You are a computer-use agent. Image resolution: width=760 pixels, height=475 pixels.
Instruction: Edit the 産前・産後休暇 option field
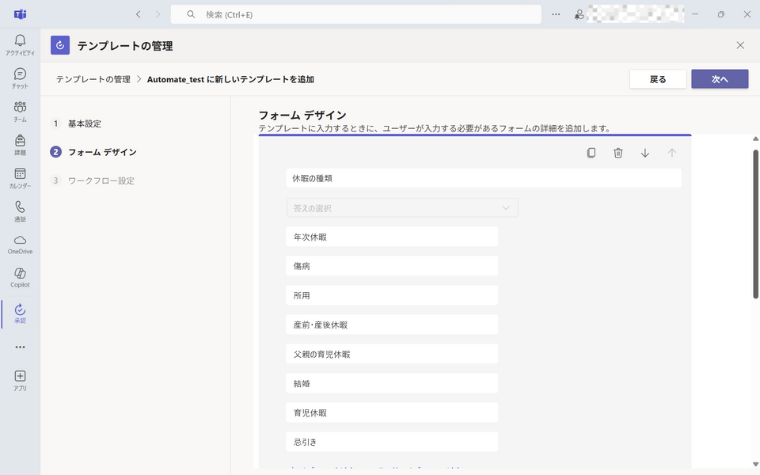tap(392, 325)
